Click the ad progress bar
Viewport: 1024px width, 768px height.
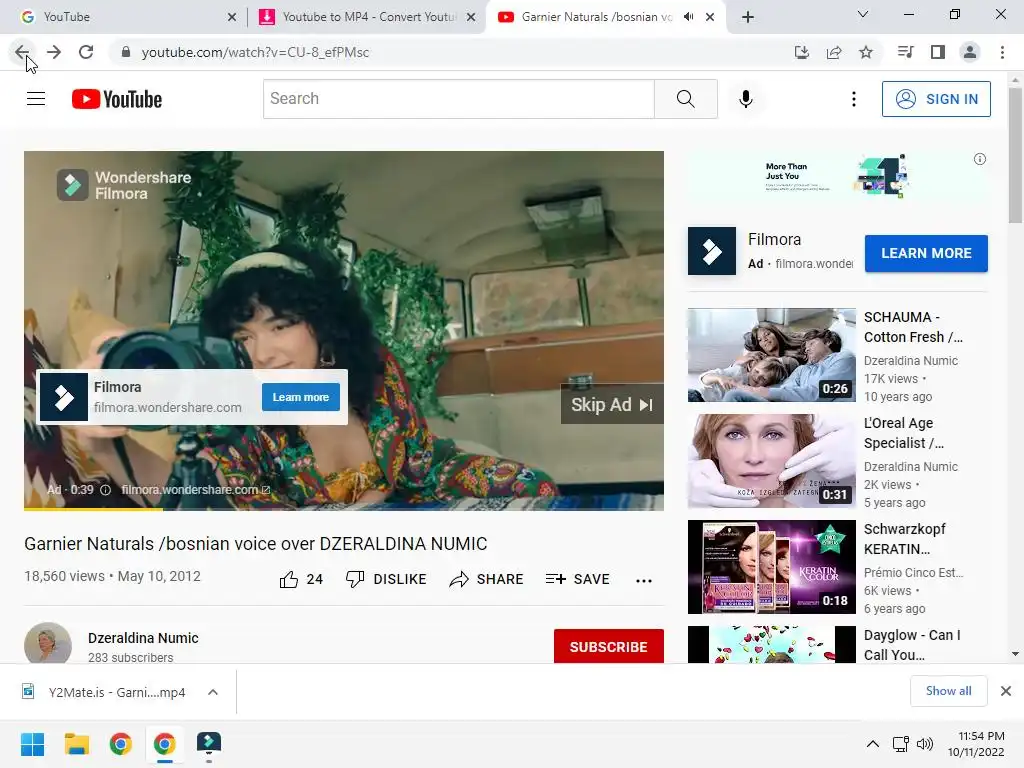coord(344,509)
